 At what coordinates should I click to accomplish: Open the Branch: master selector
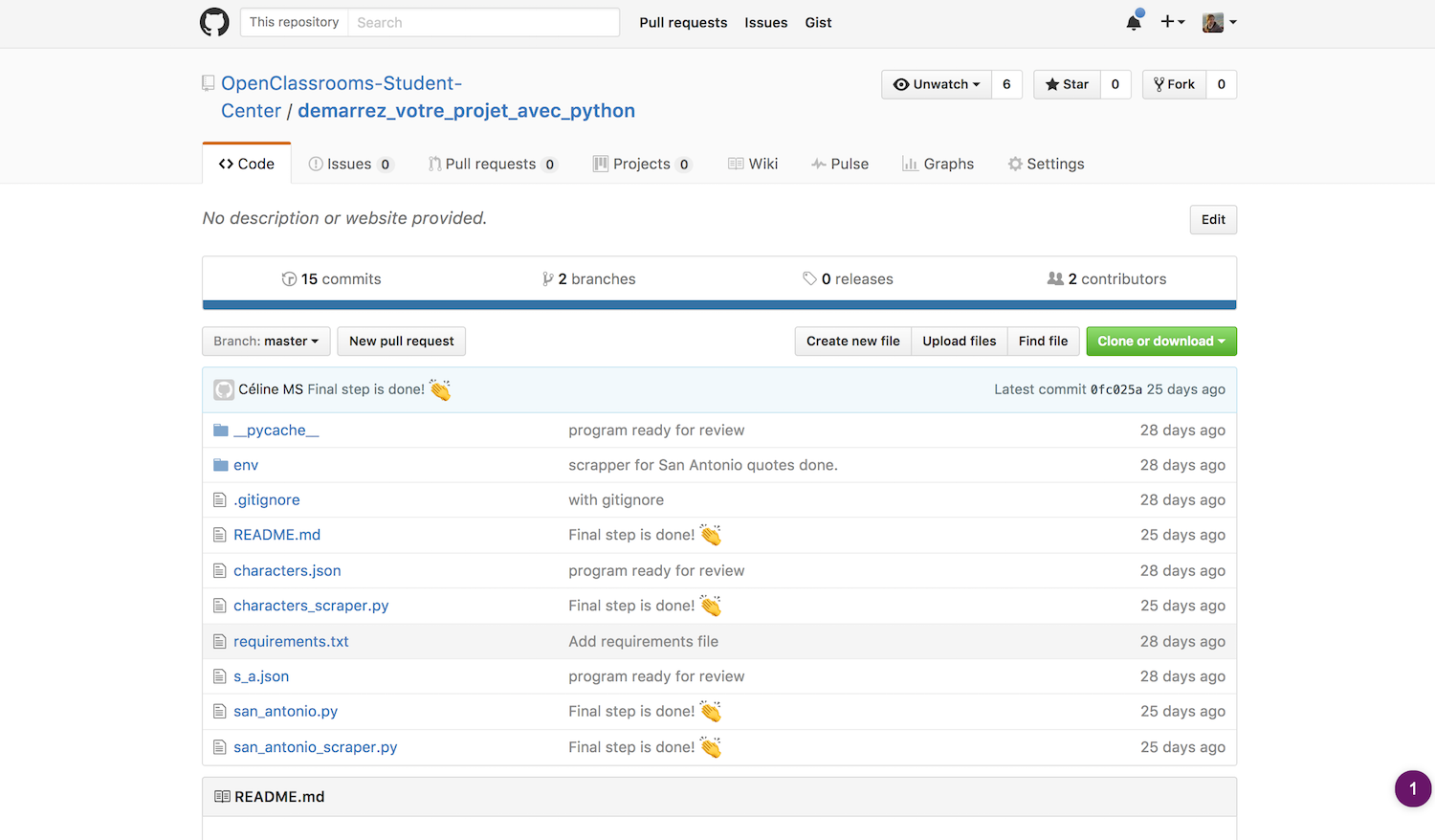point(266,342)
